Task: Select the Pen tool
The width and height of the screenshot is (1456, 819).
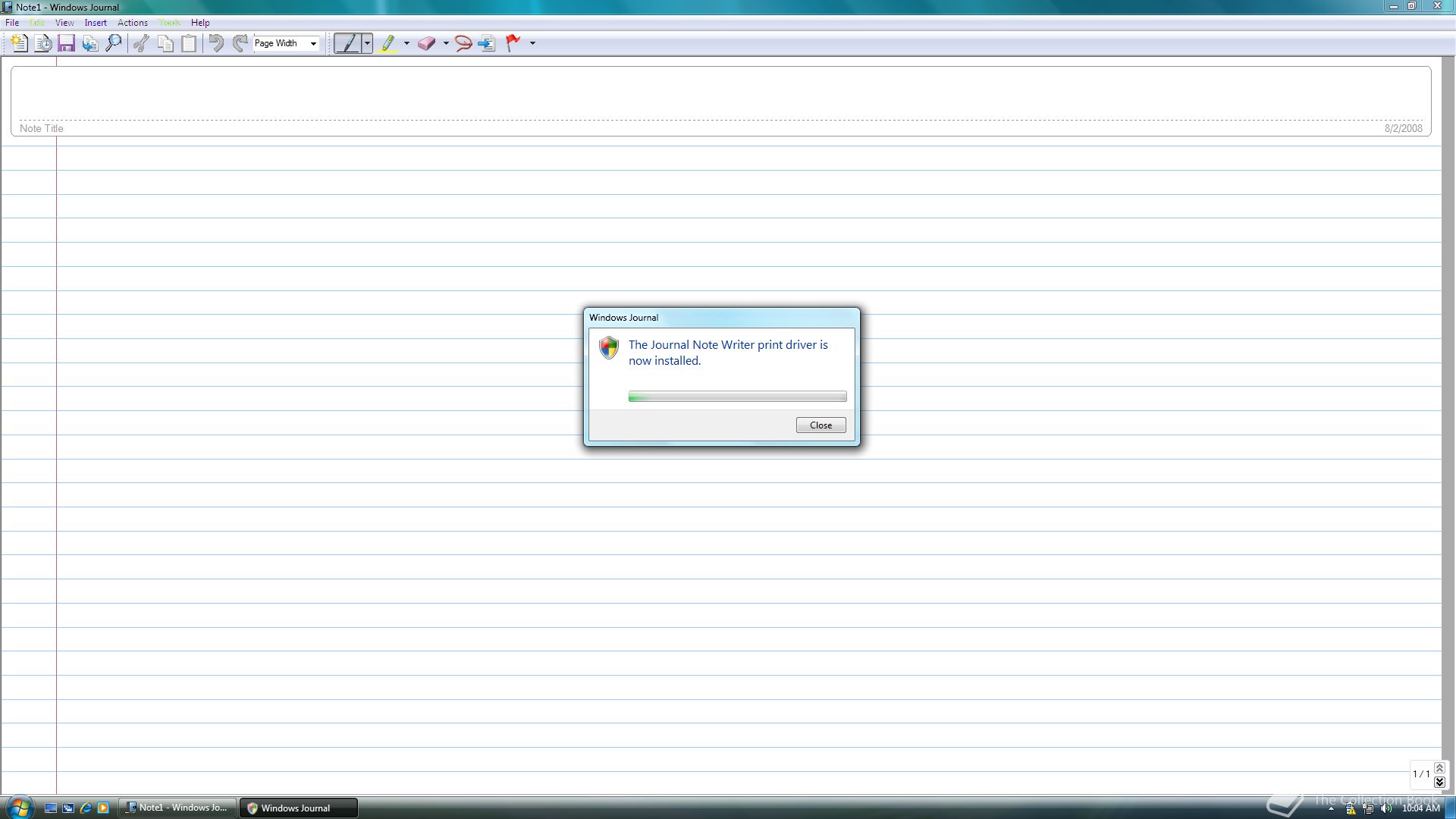Action: [x=348, y=43]
